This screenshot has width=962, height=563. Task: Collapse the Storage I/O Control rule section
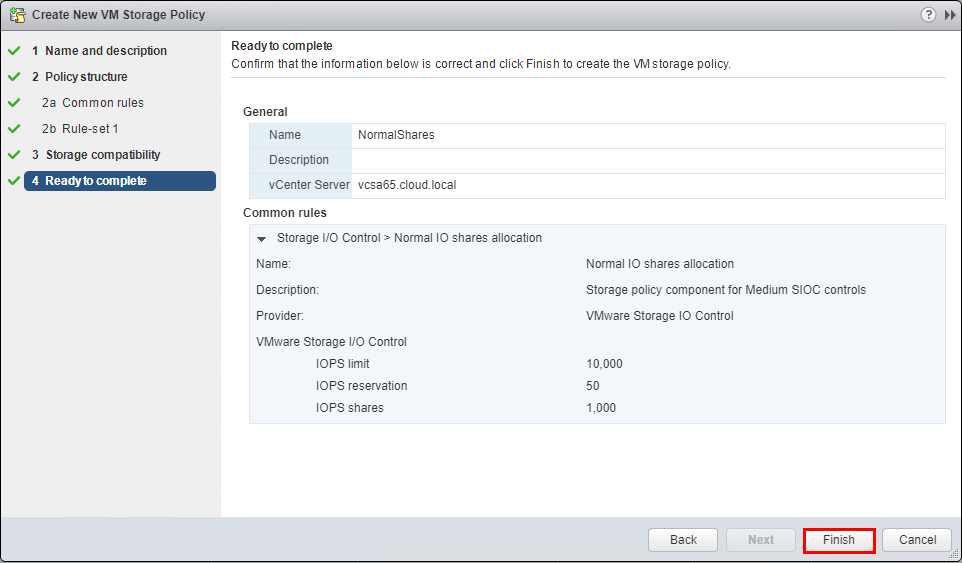[262, 239]
